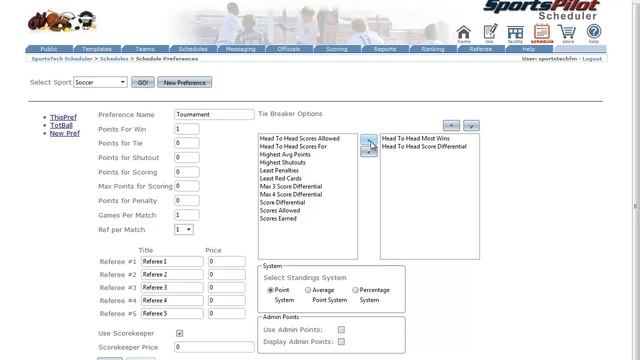Select 'Least Red Cards' list item

click(x=281, y=178)
